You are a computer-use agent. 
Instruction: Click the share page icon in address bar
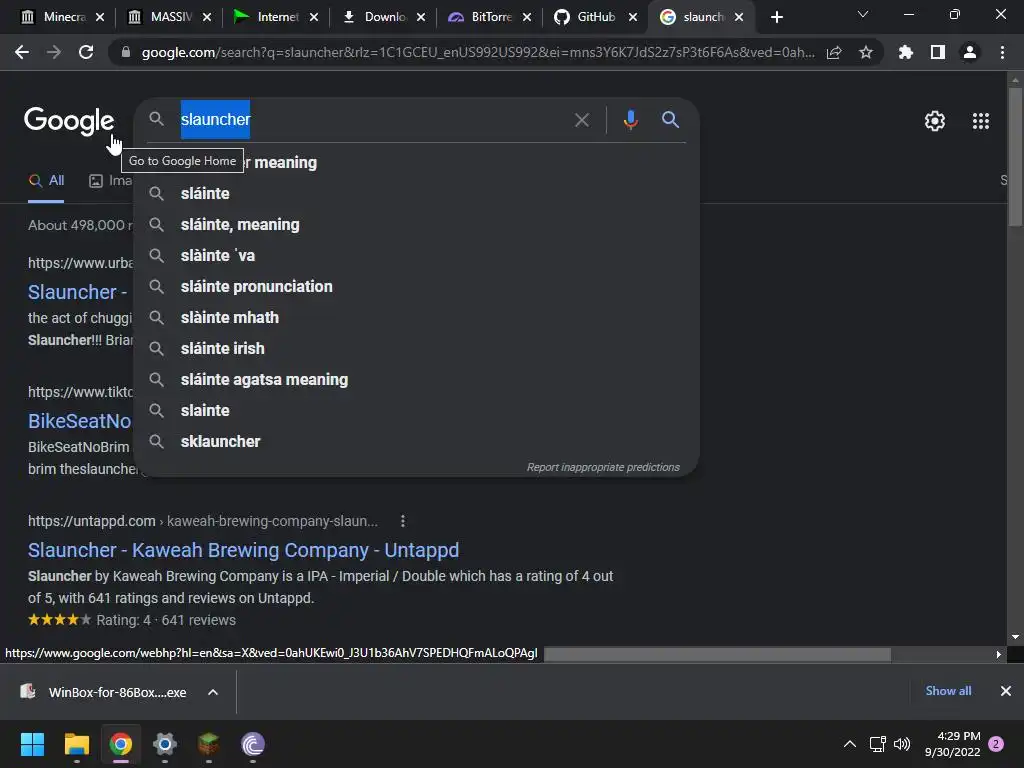tap(834, 52)
